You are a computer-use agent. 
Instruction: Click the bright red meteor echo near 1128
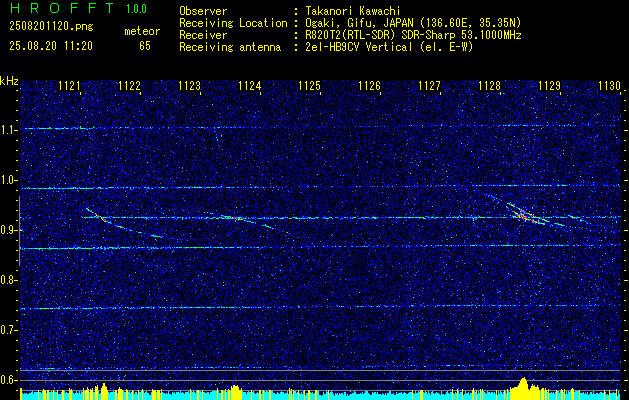525,214
